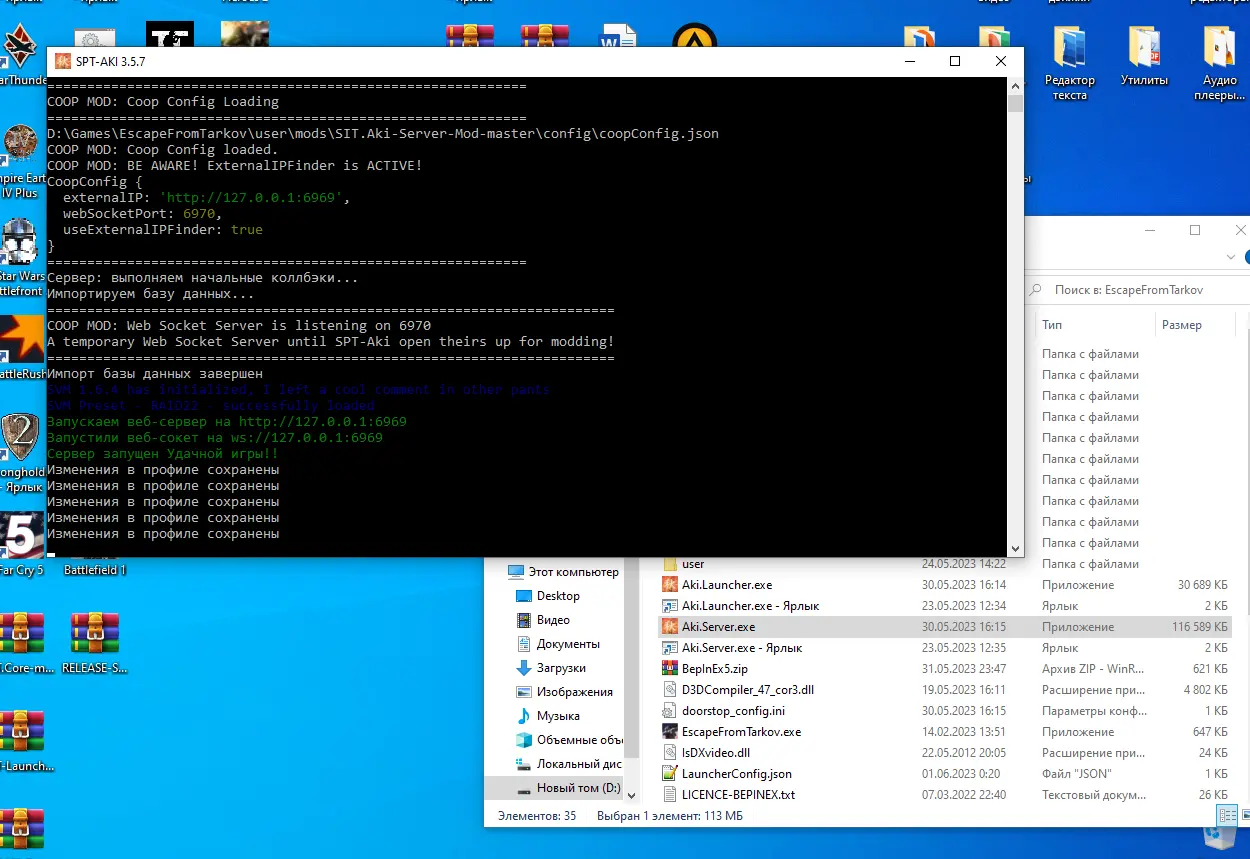Open Изображения in the navigation pane

coord(564,692)
